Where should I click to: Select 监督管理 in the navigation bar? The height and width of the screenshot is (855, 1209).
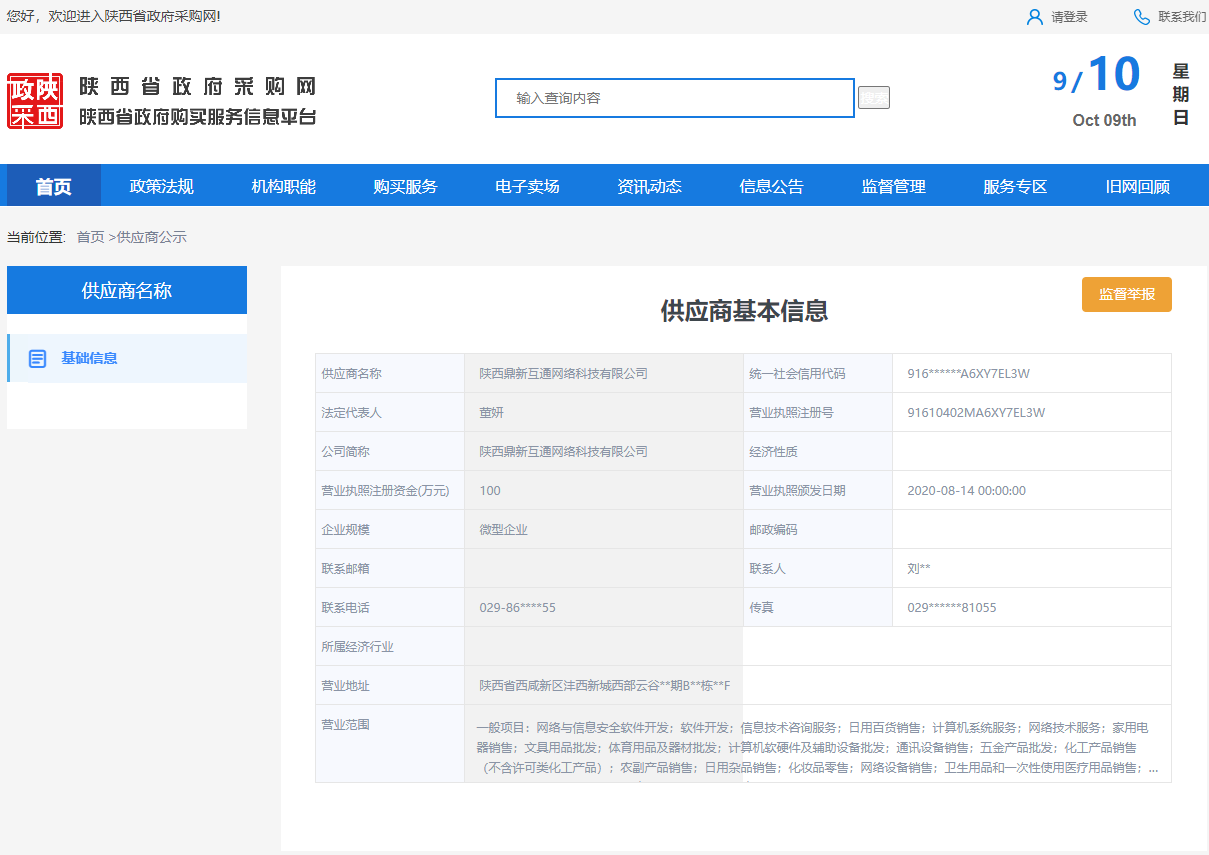[x=894, y=186]
